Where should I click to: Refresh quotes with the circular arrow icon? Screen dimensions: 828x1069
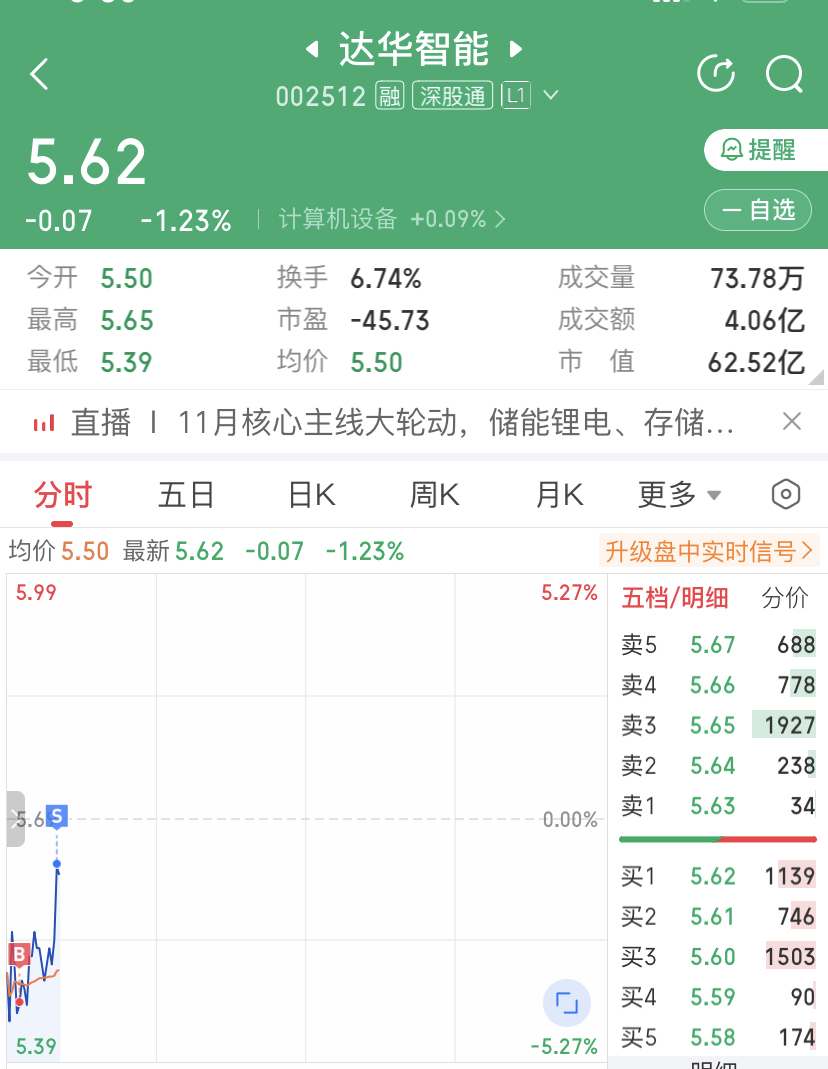click(x=716, y=74)
